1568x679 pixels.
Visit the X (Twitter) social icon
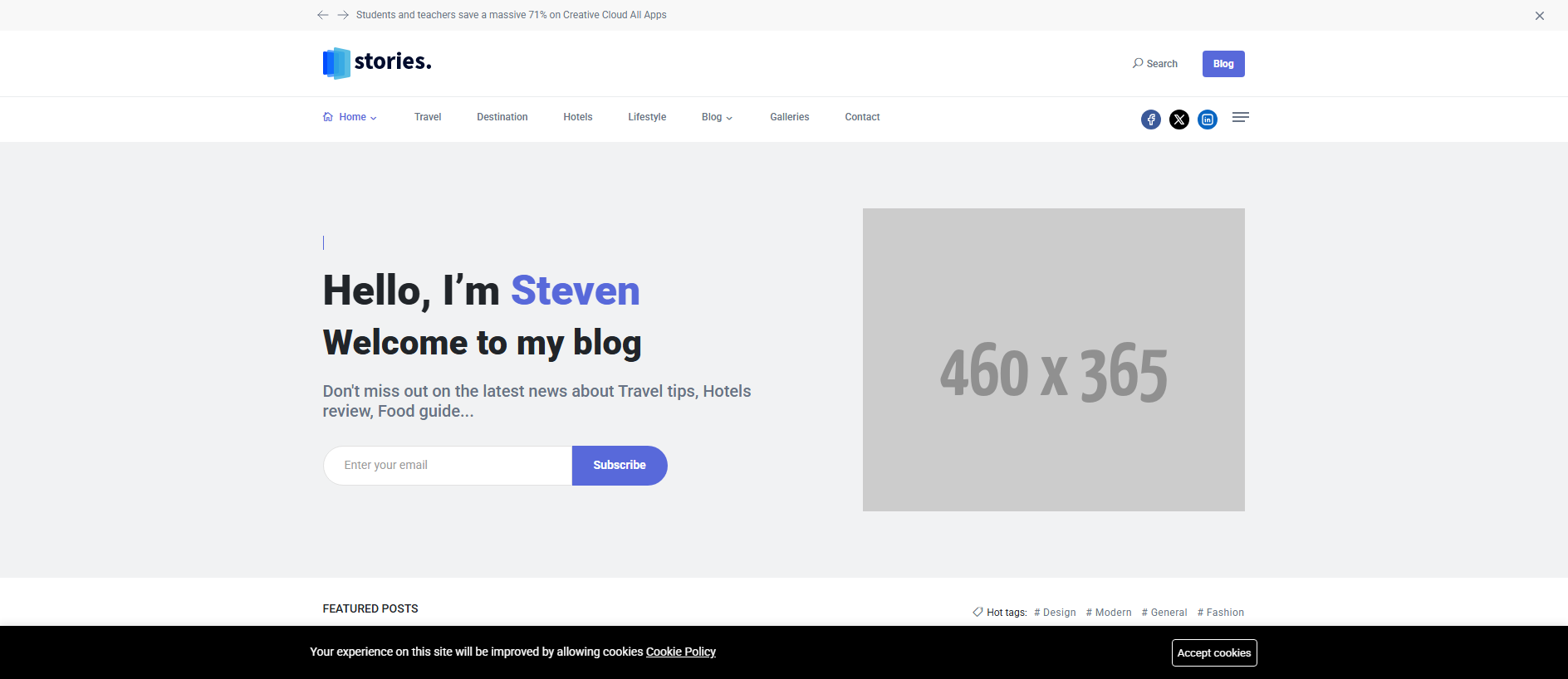tap(1179, 120)
